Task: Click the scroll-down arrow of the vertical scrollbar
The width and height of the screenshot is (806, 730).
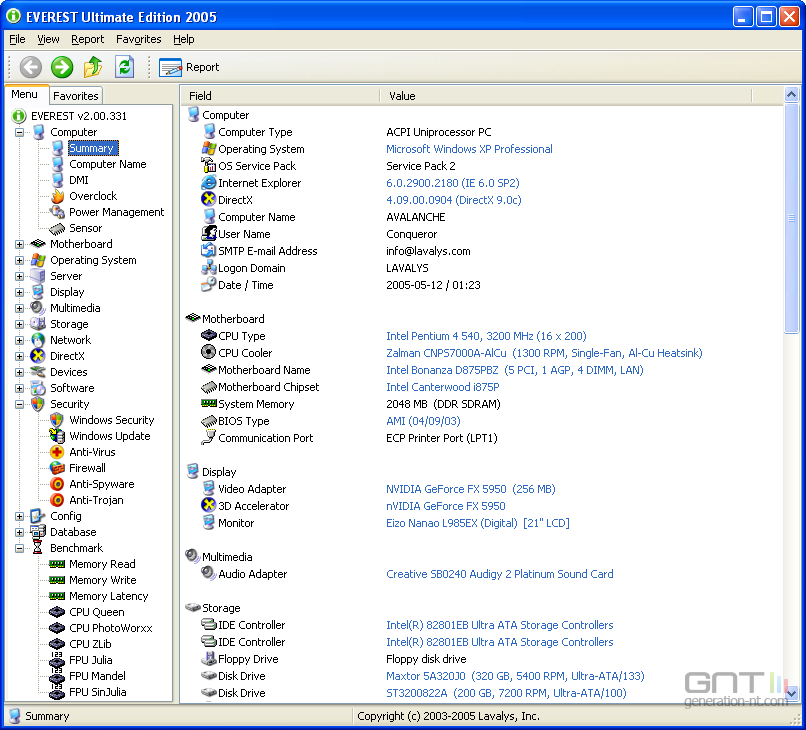Action: [791, 692]
